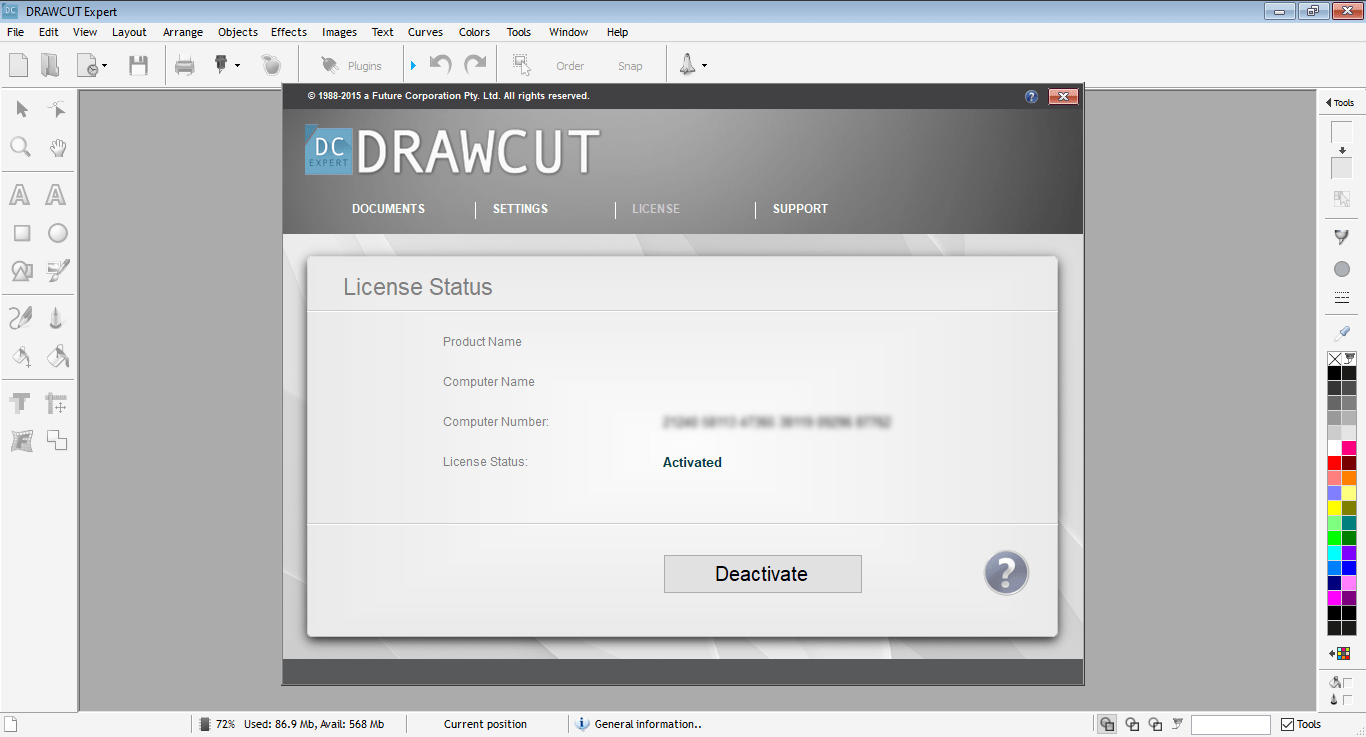1366x737 pixels.
Task: Save the document with floppy icon
Action: [138, 66]
